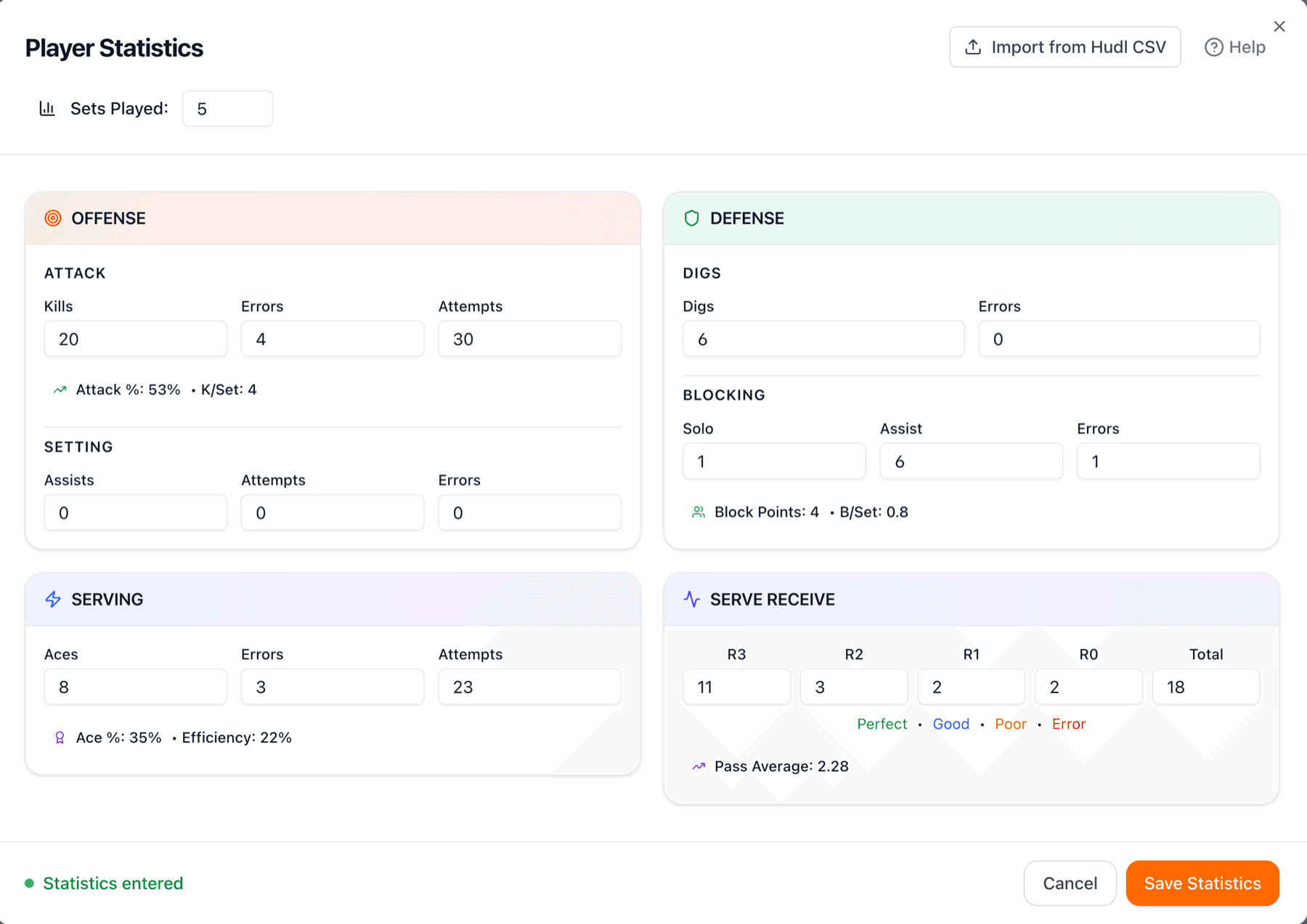Edit the serving Errors field
This screenshot has width=1307, height=924.
(x=333, y=687)
